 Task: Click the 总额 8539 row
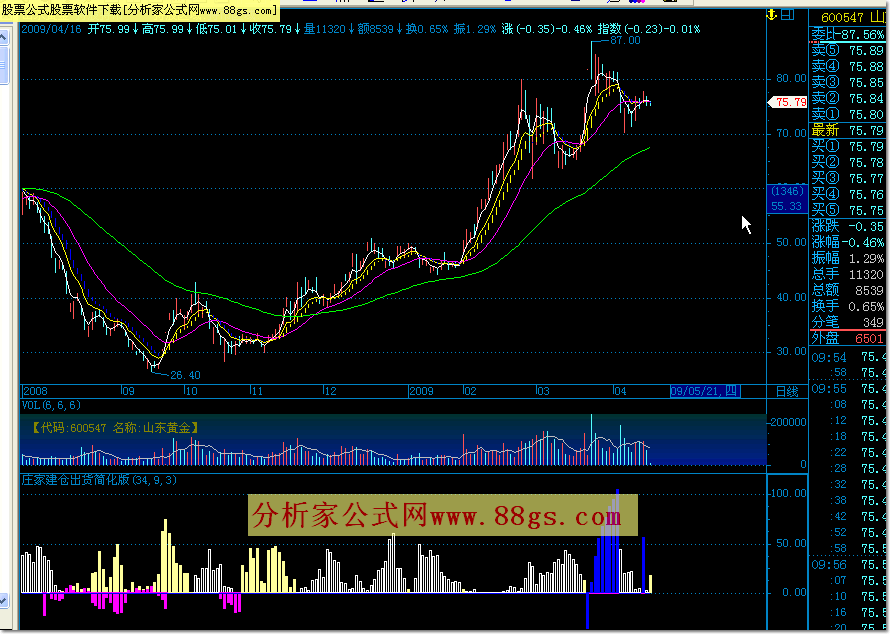(x=847, y=290)
